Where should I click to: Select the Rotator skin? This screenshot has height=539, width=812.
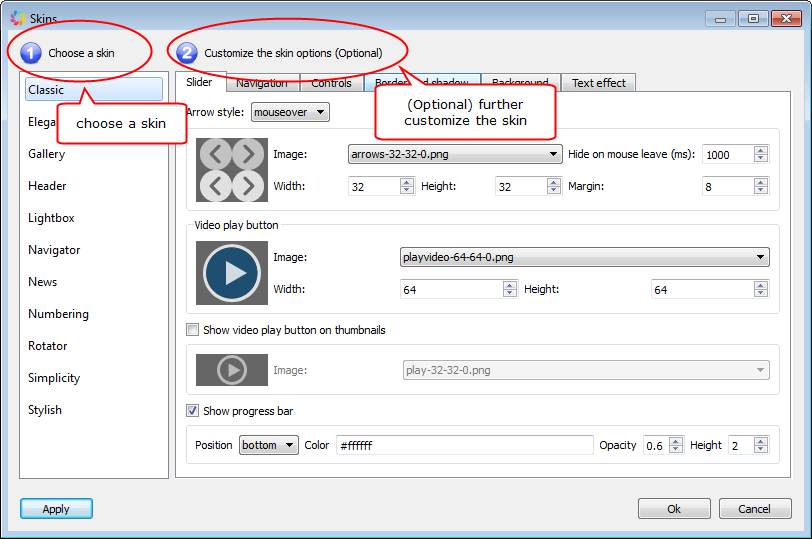(48, 346)
